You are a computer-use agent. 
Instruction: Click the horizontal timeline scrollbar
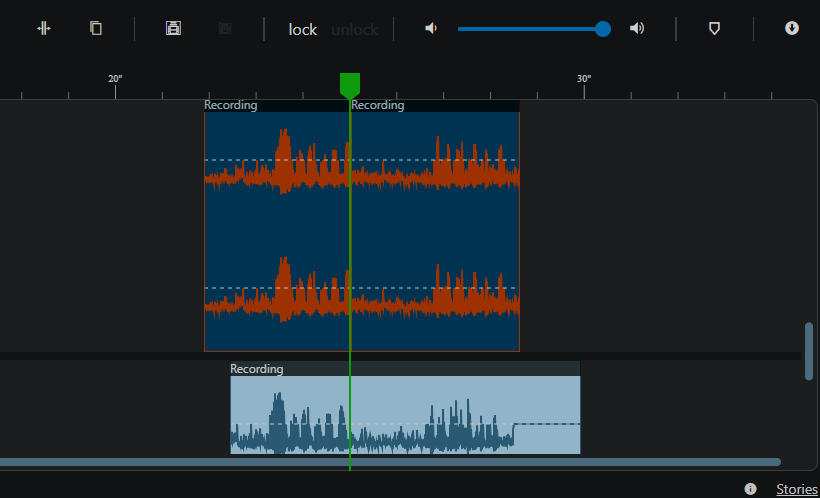pyautogui.click(x=390, y=462)
